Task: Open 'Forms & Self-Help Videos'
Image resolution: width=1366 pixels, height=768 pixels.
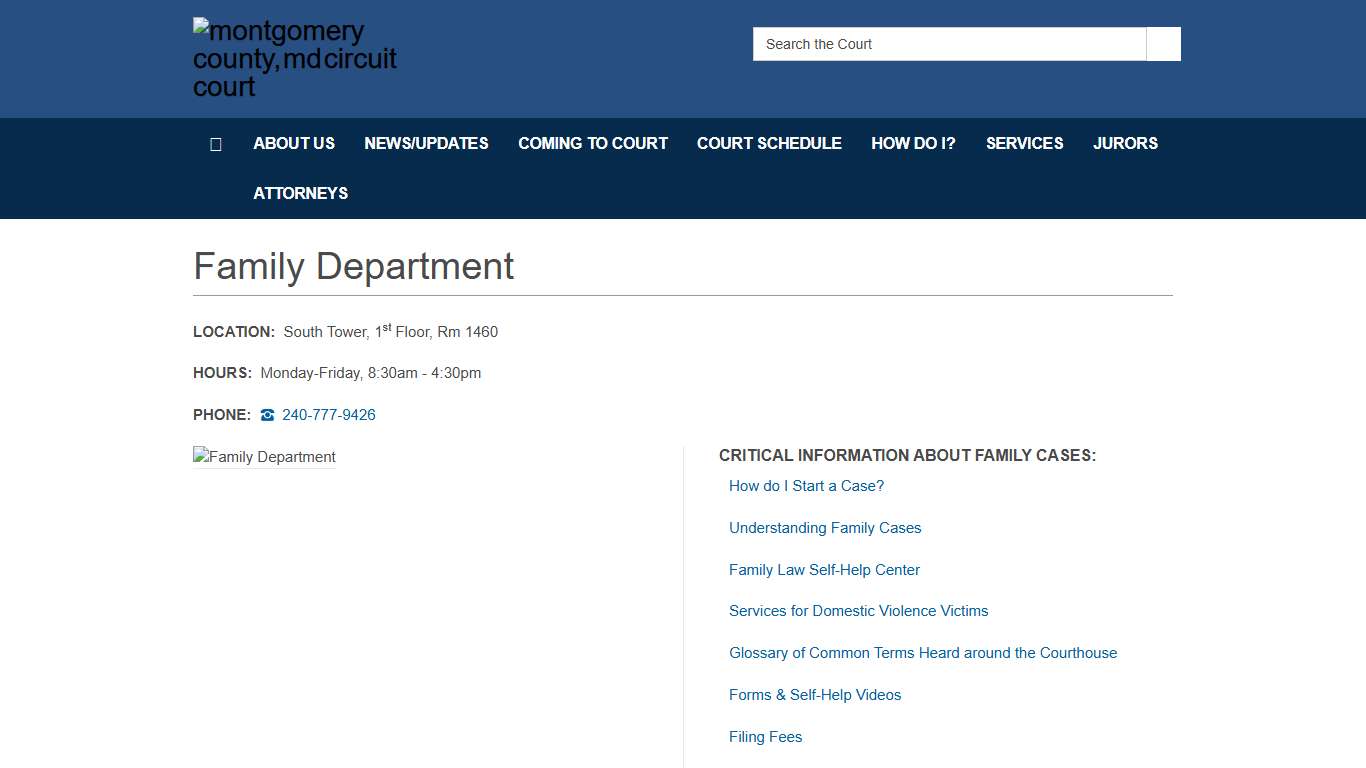Action: (814, 694)
